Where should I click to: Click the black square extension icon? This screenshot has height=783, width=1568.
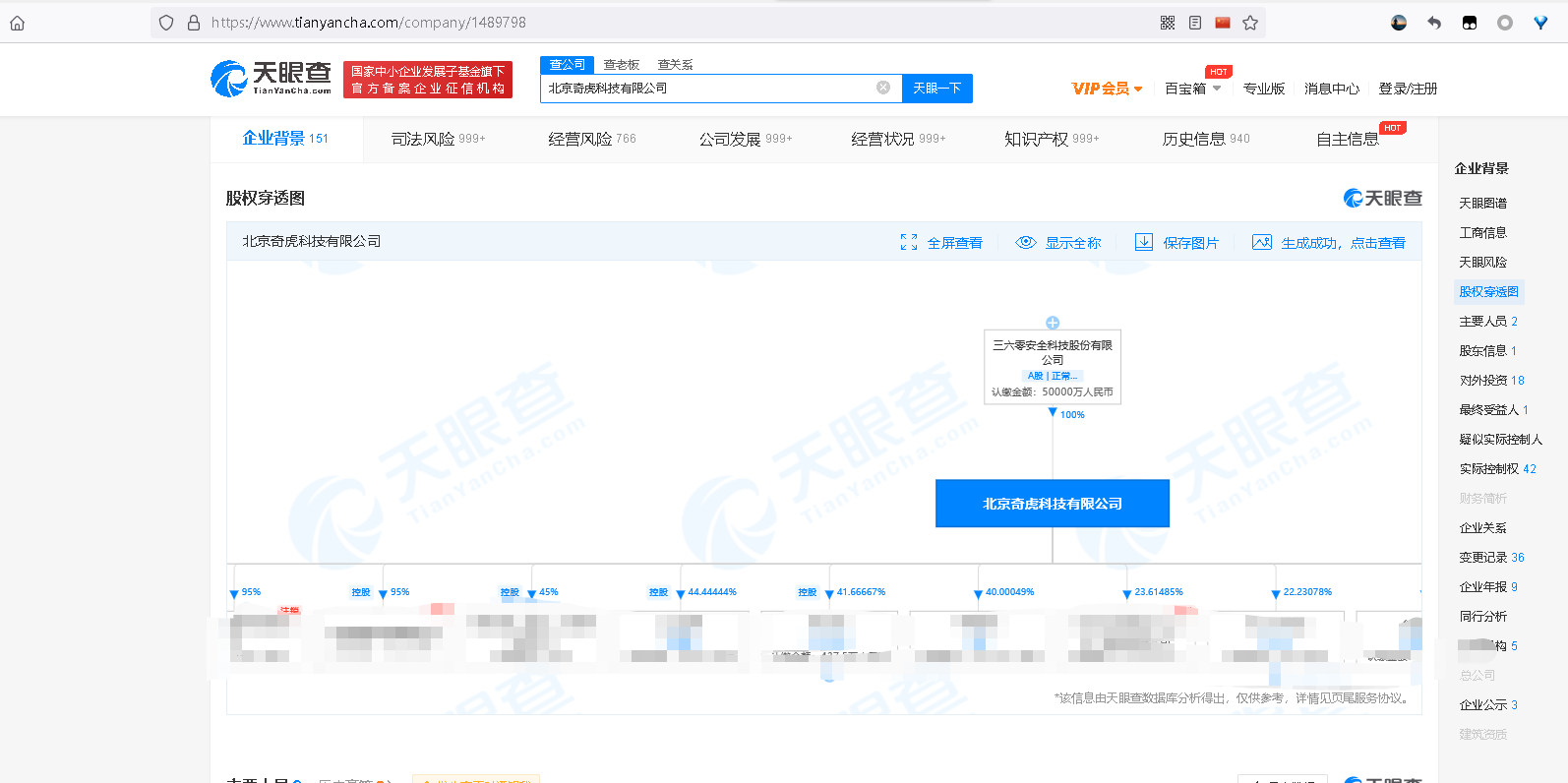pos(1470,23)
